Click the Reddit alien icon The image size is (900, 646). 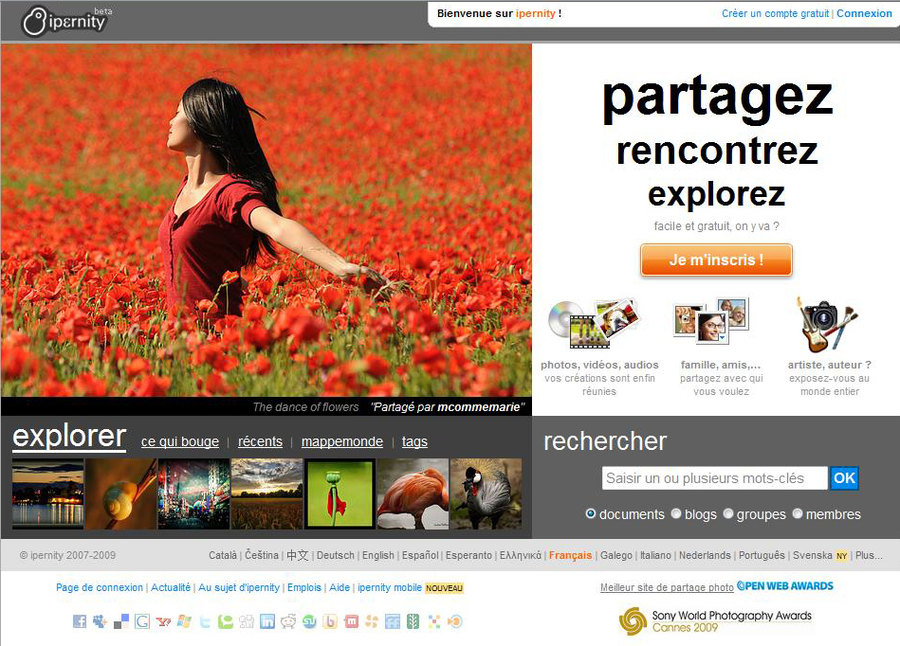tap(289, 621)
